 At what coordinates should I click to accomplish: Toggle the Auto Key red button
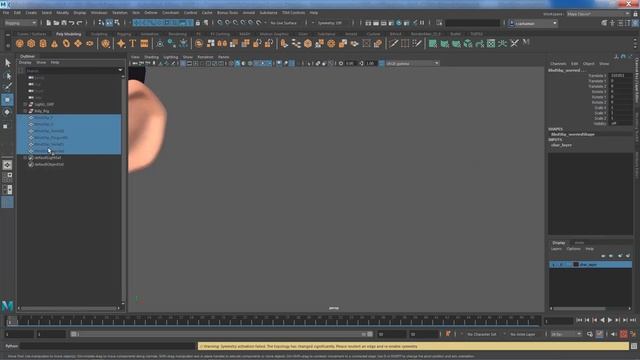[x=623, y=334]
